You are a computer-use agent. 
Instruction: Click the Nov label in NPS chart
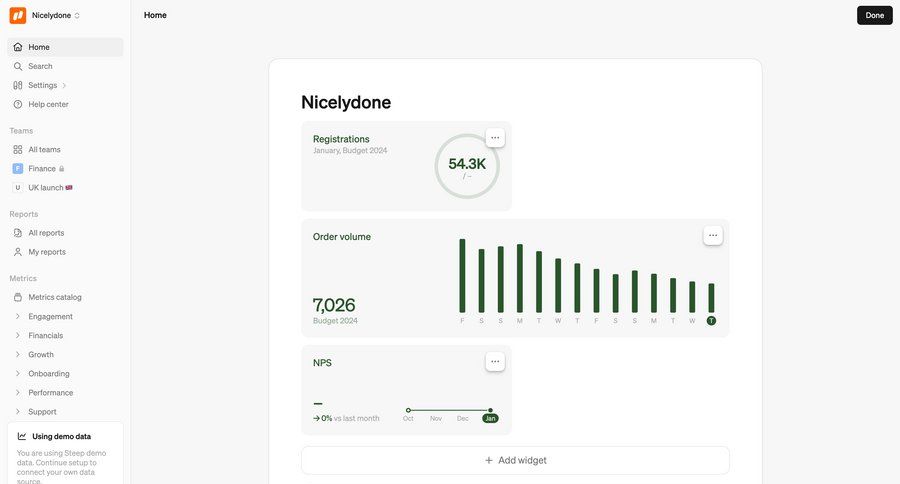[436, 419]
